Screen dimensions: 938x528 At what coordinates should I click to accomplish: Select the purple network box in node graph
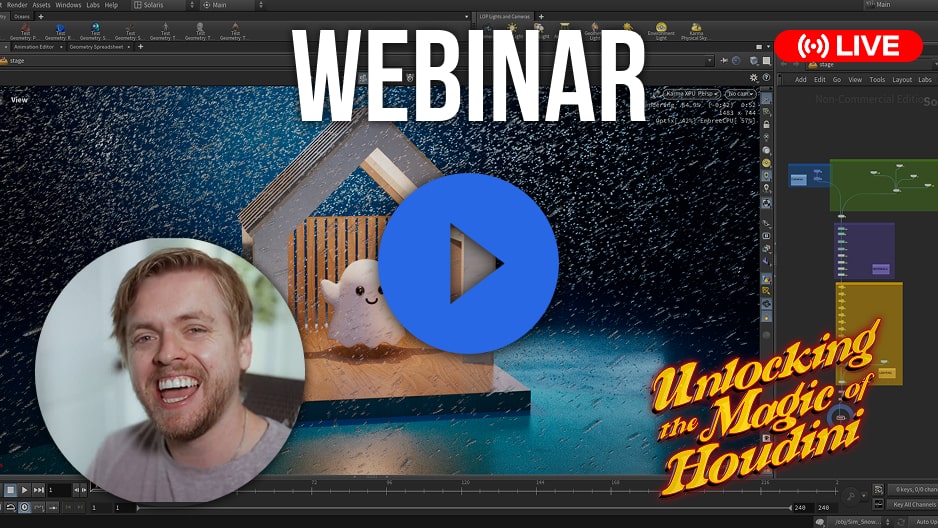[864, 251]
